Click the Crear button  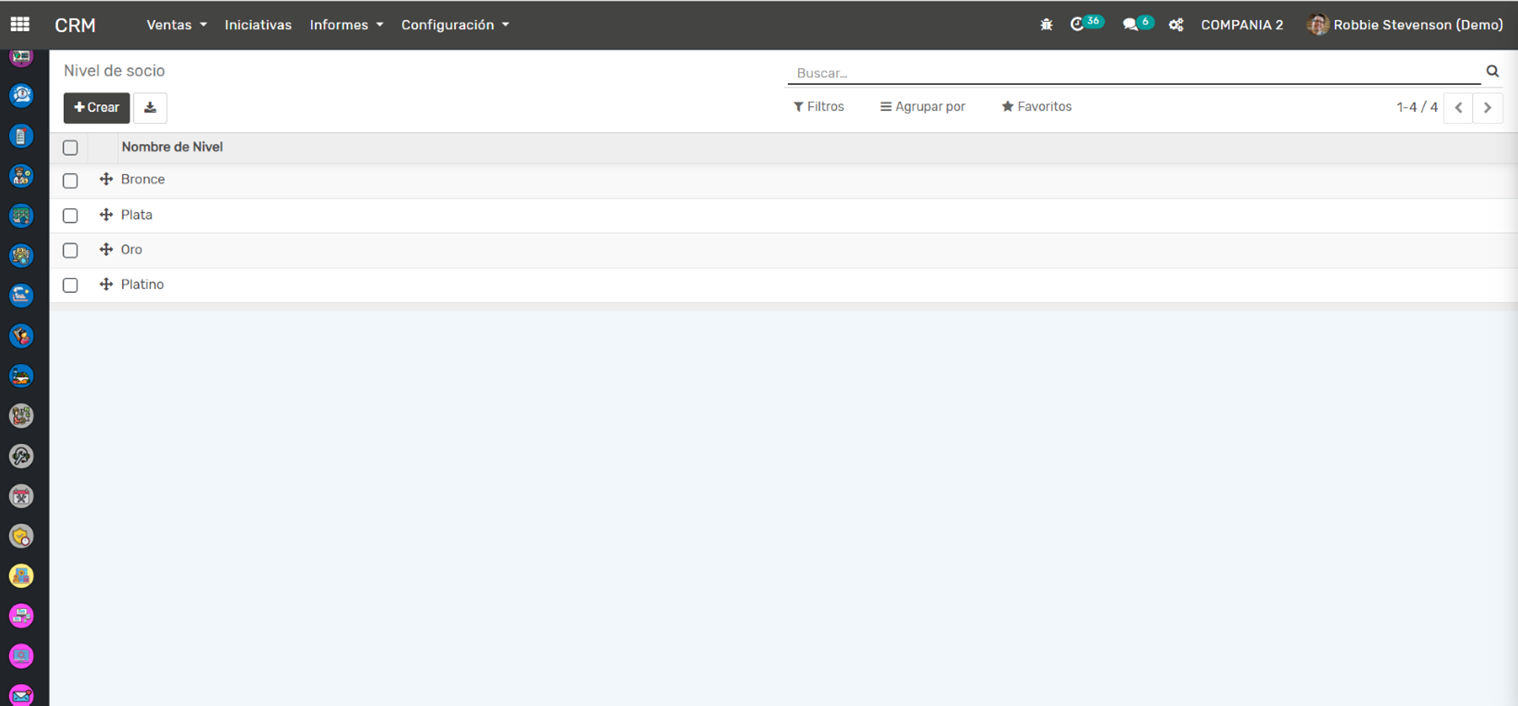click(97, 108)
